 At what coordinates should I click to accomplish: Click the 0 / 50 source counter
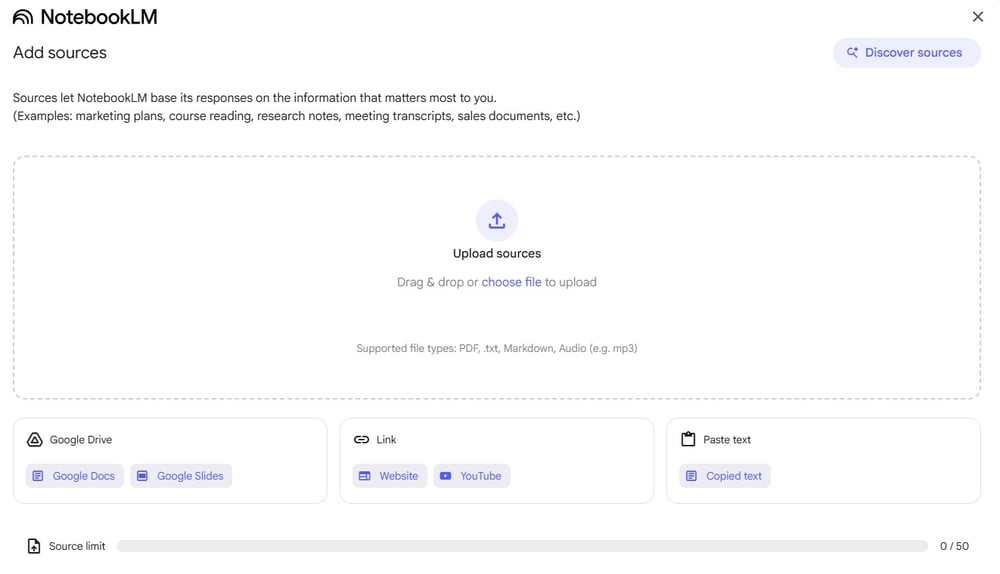point(954,547)
